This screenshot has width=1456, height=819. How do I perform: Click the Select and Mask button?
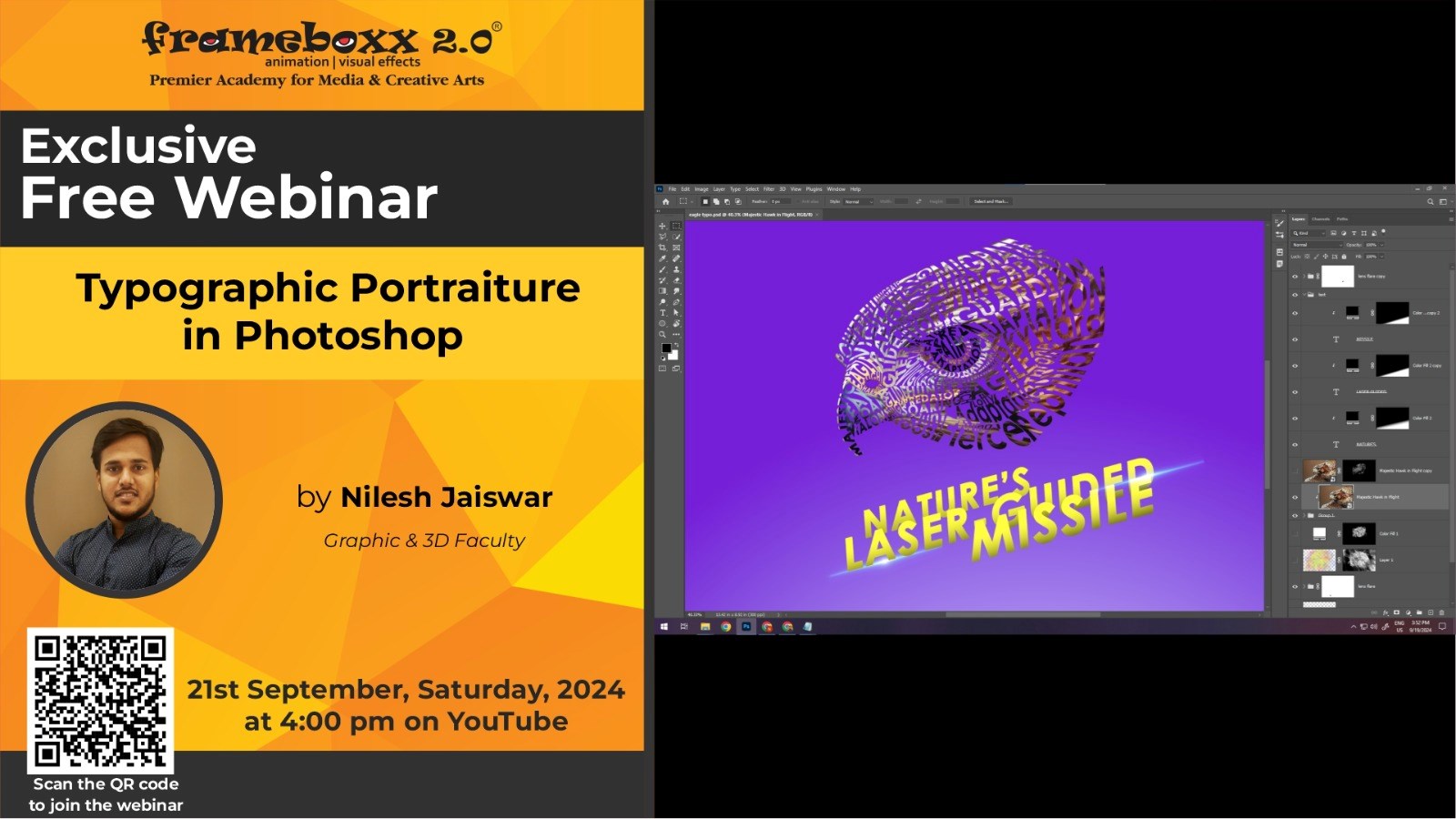[990, 201]
